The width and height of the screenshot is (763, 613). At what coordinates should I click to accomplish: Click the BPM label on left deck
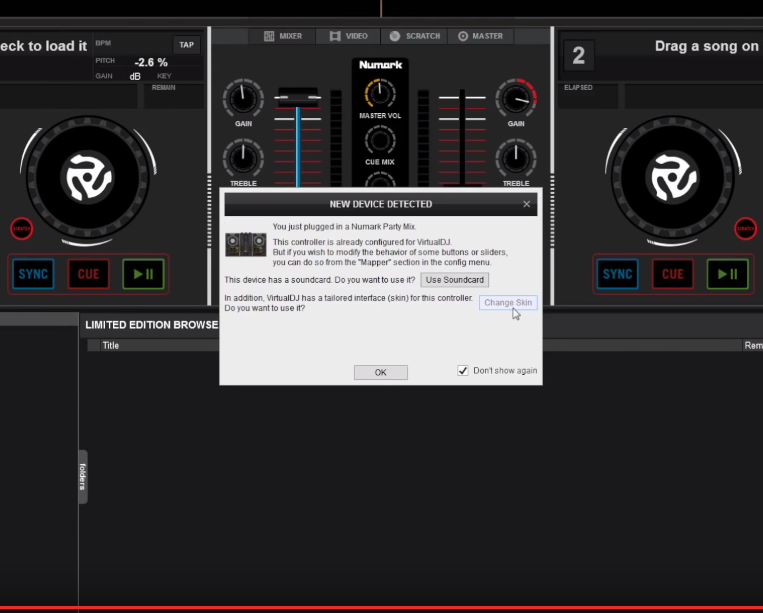click(x=103, y=43)
